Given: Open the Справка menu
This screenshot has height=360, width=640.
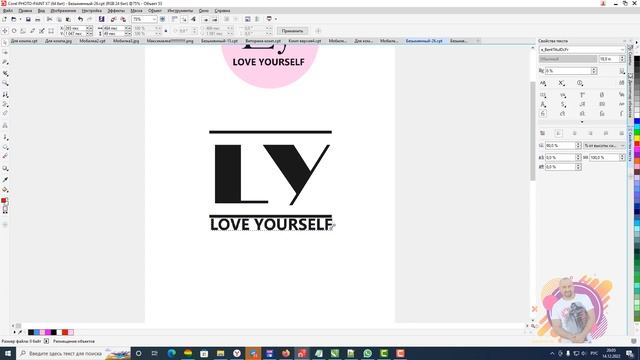Looking at the screenshot, I should pyautogui.click(x=222, y=11).
